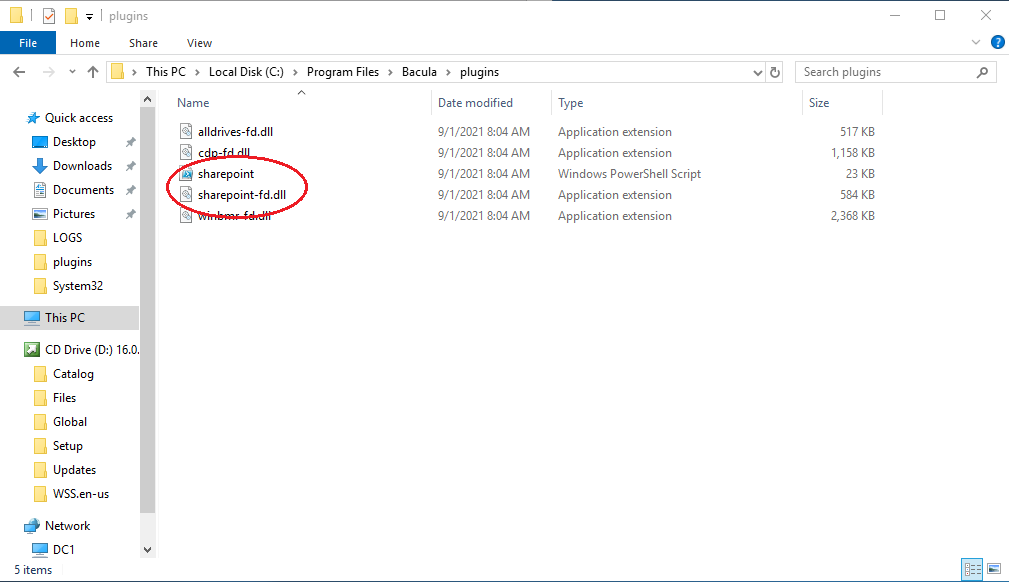Screen dimensions: 1009x582
Task: Select This PC in navigation pane
Action: point(64,317)
